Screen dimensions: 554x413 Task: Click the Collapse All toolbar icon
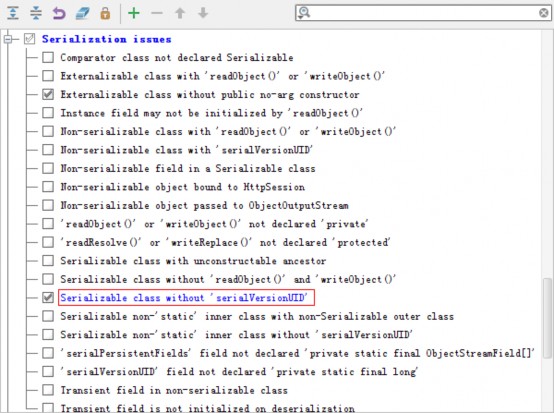[36, 13]
